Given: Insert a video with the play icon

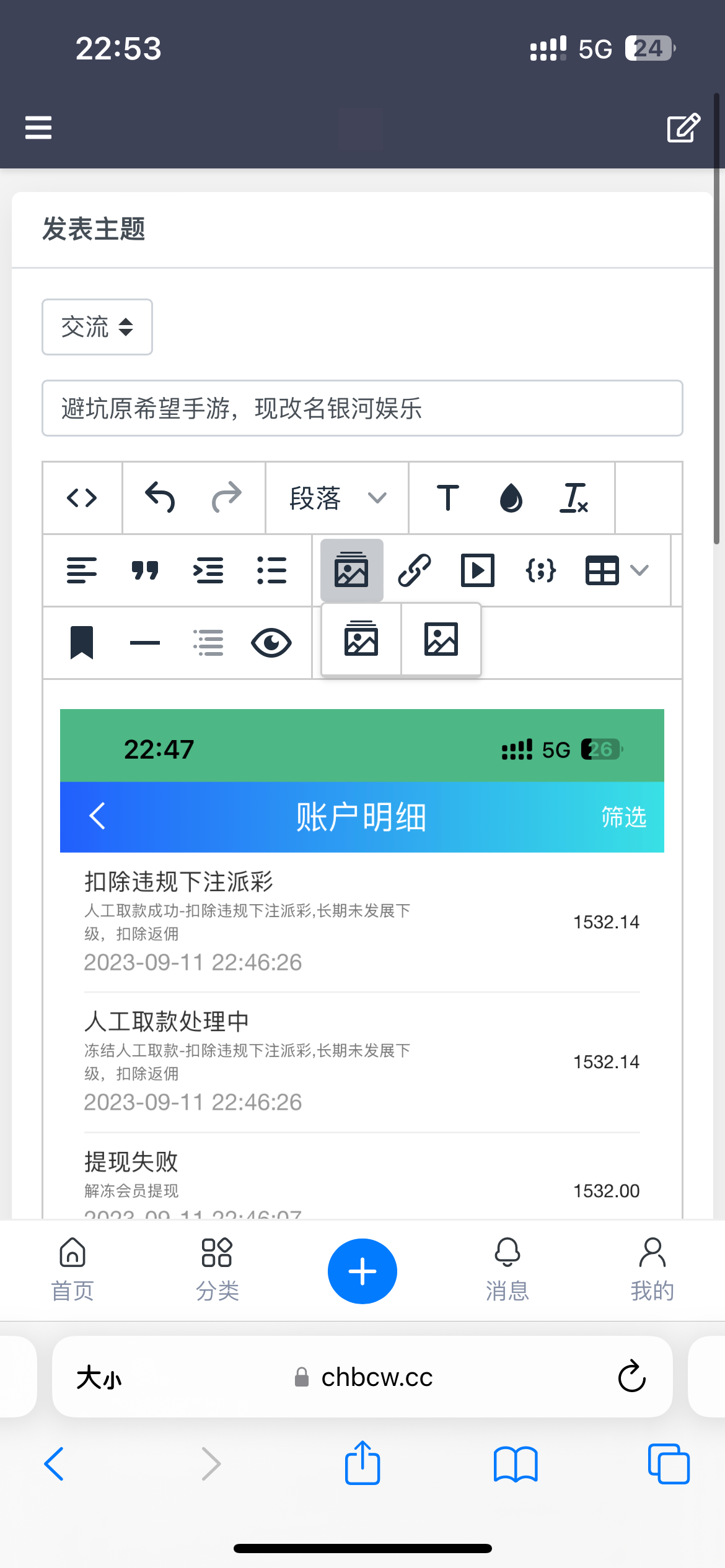Looking at the screenshot, I should point(477,570).
